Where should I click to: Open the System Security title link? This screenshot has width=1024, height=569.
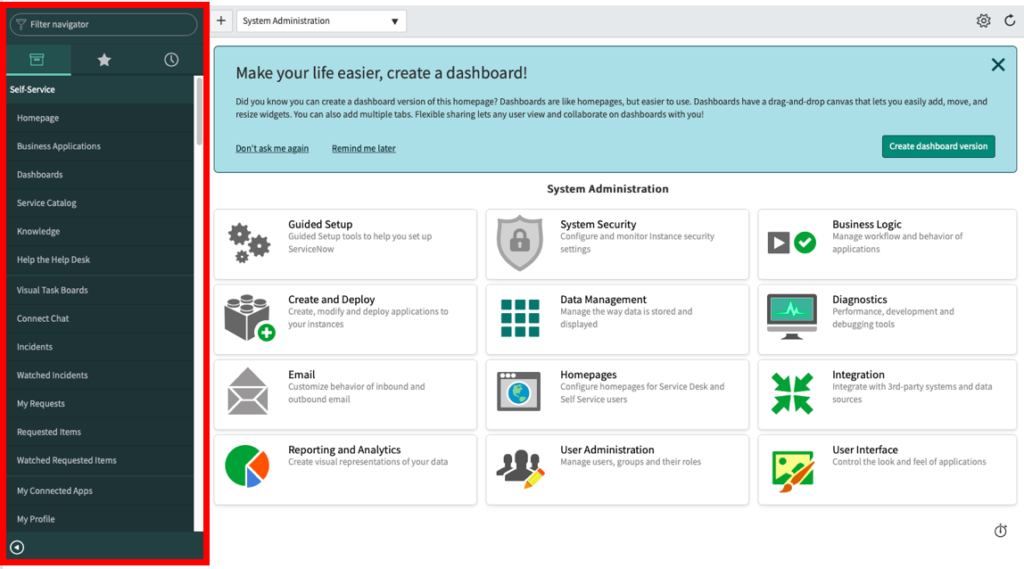pos(598,224)
